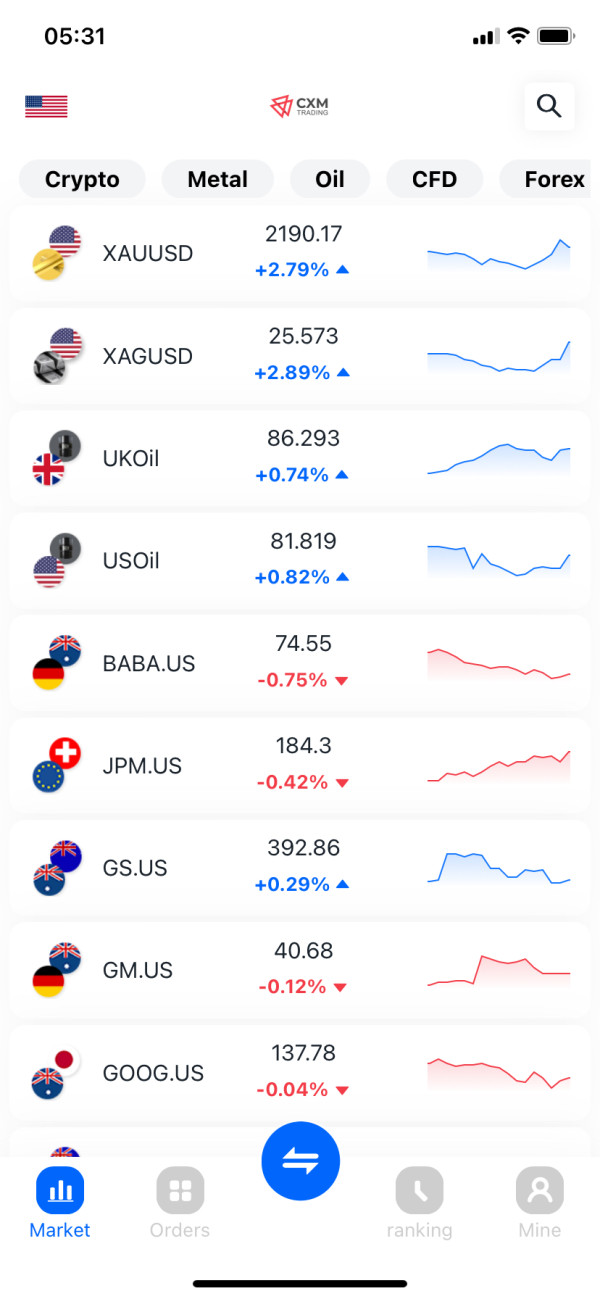
Task: Open the XAGUSD silver row
Action: click(x=300, y=356)
